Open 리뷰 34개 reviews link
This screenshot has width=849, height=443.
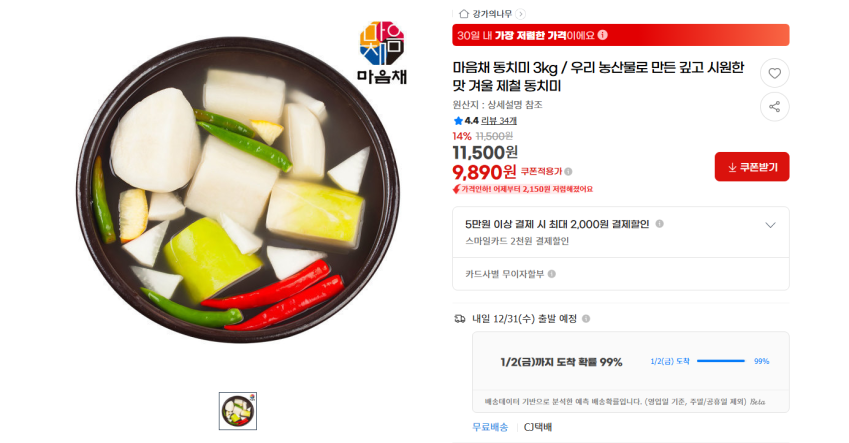tap(499, 121)
